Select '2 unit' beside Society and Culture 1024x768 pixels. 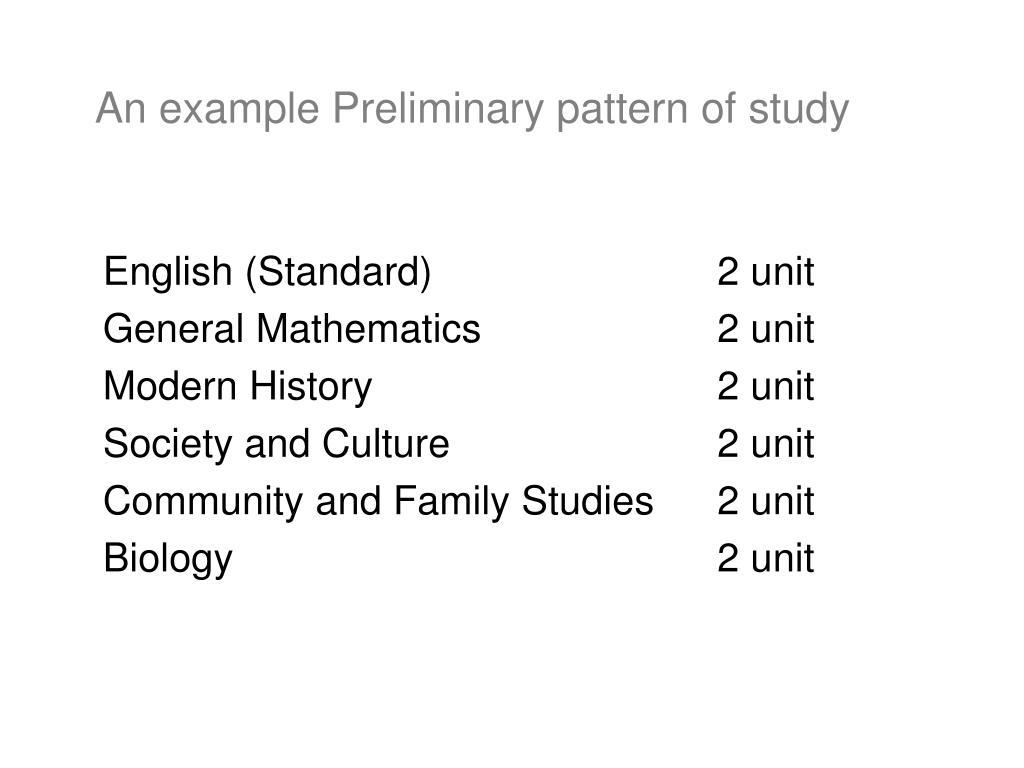coord(765,443)
